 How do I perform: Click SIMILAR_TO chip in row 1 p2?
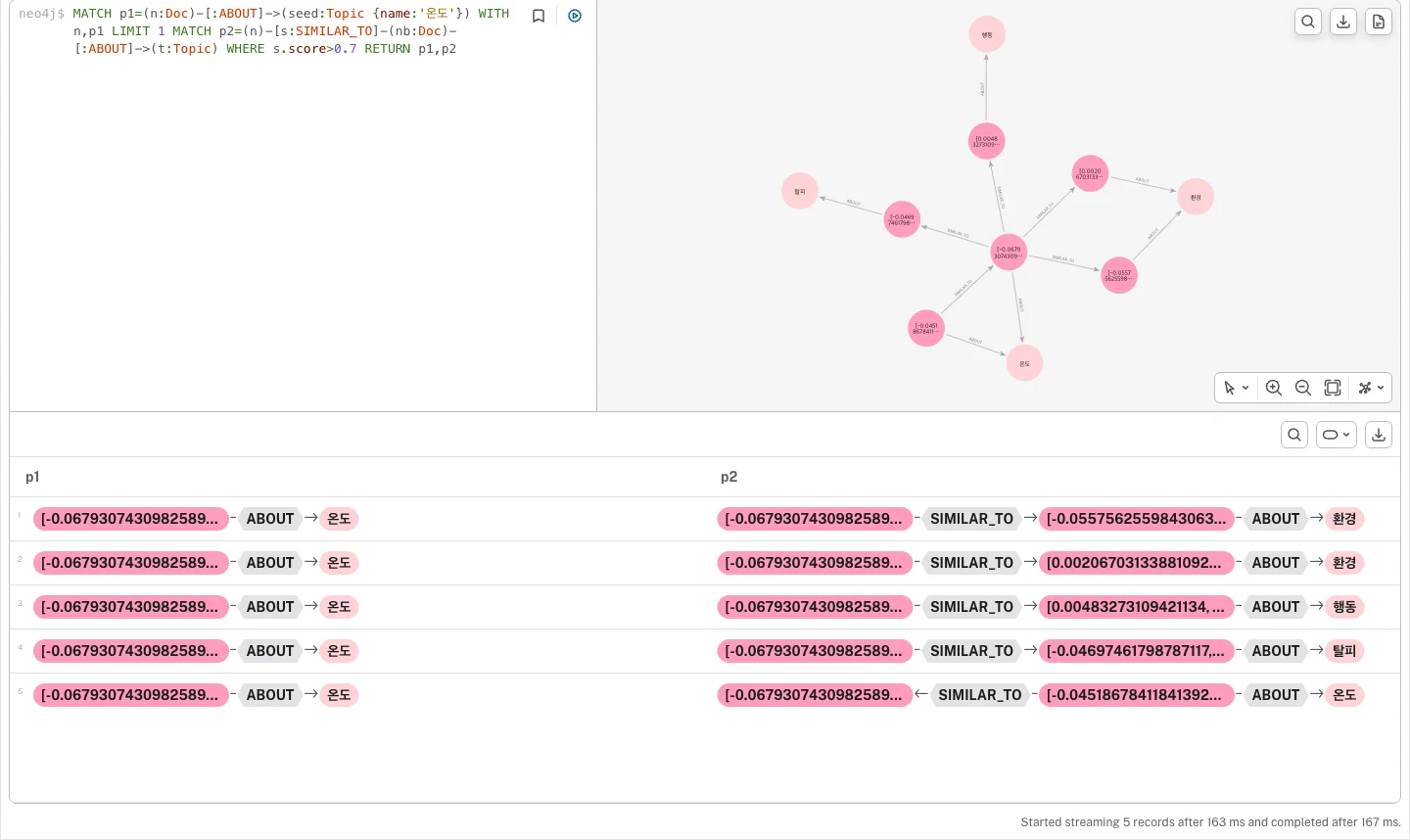click(971, 519)
